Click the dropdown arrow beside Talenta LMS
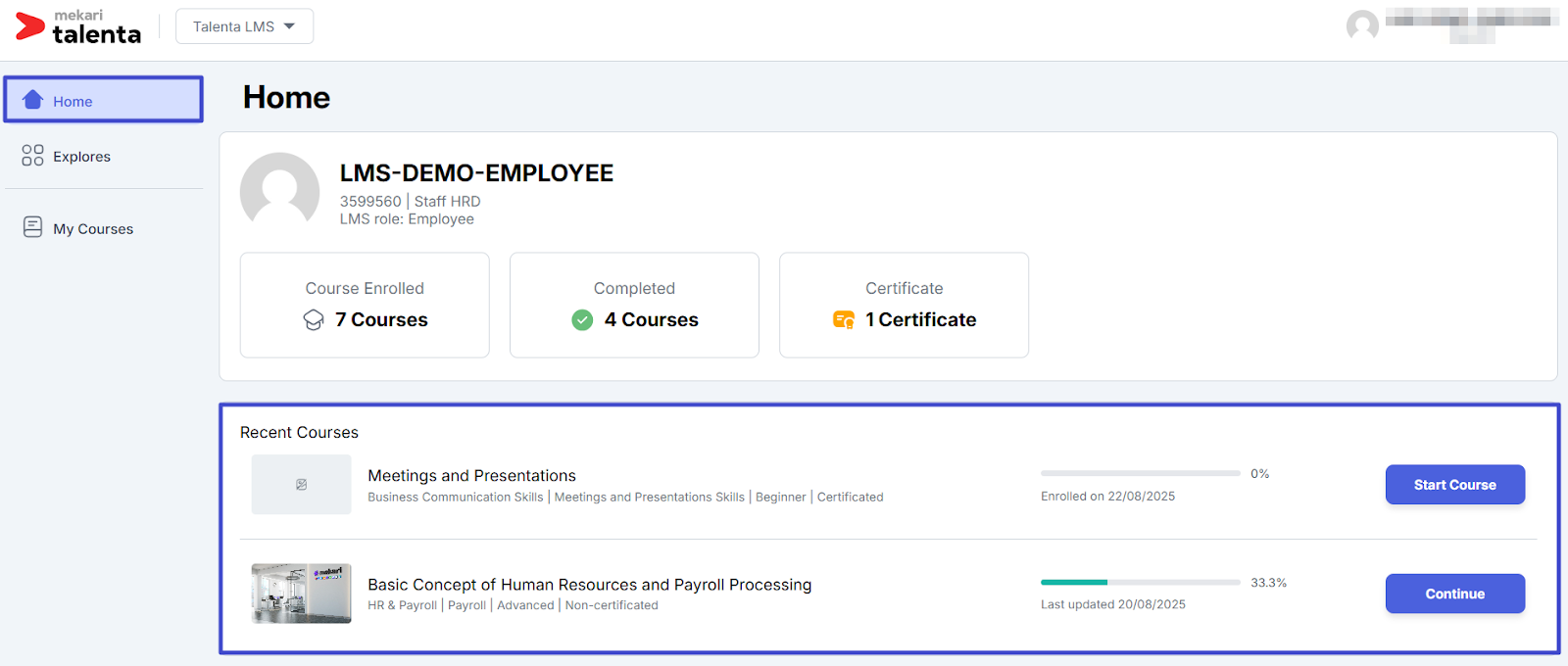Viewport: 1568px width, 666px height. point(289,26)
